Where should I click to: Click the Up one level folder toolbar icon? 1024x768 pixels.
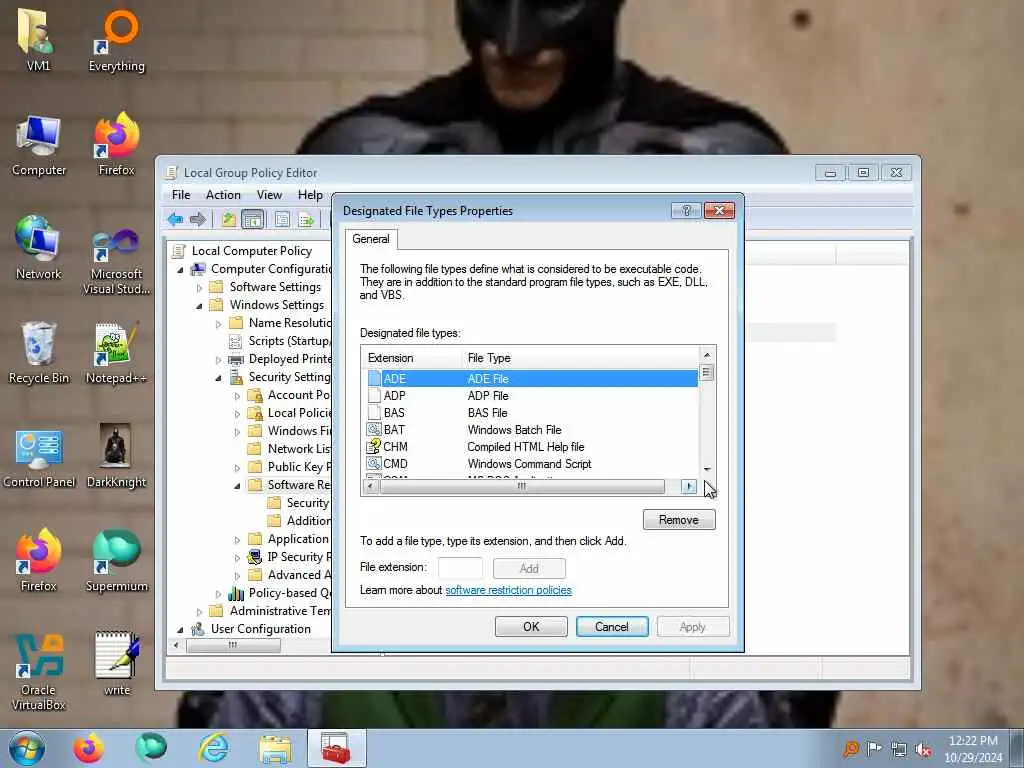[x=229, y=219]
